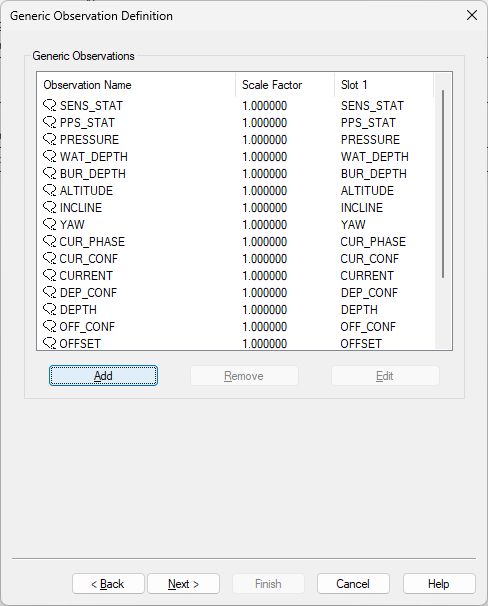Select the CURRENT observation icon
Screen dimensions: 488x606
point(49,275)
